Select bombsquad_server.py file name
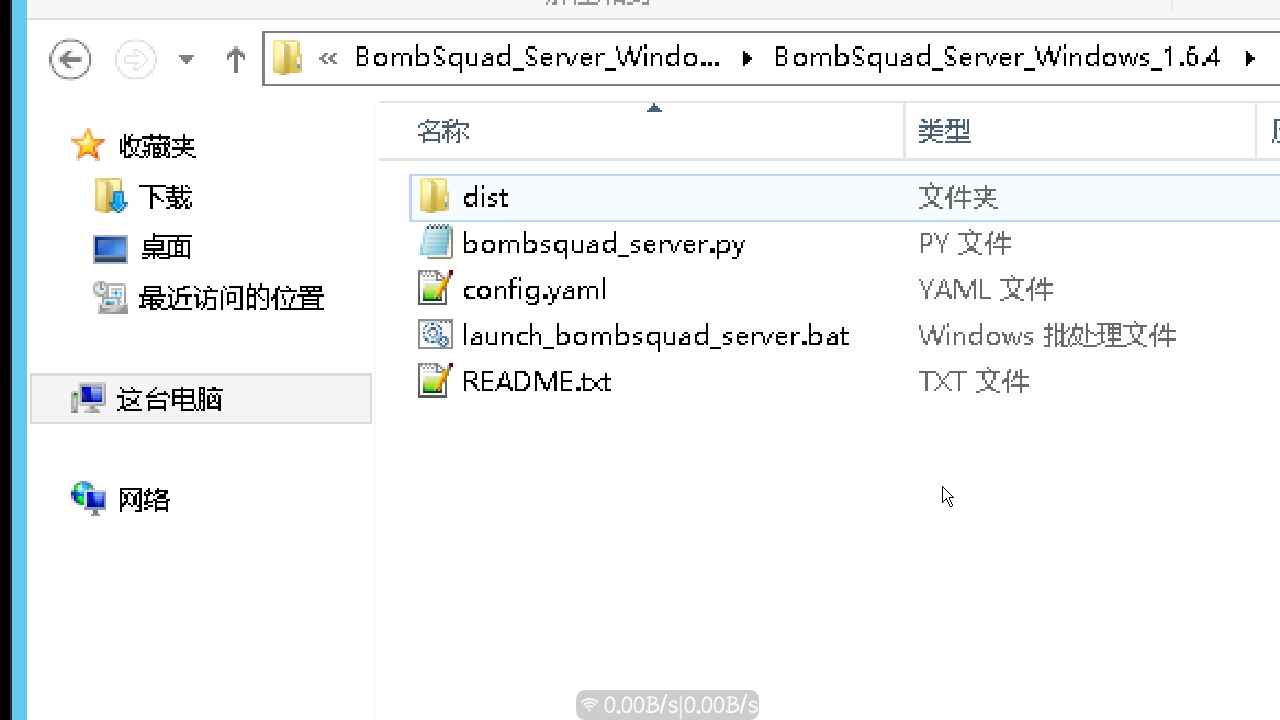This screenshot has width=1280, height=720. point(603,244)
